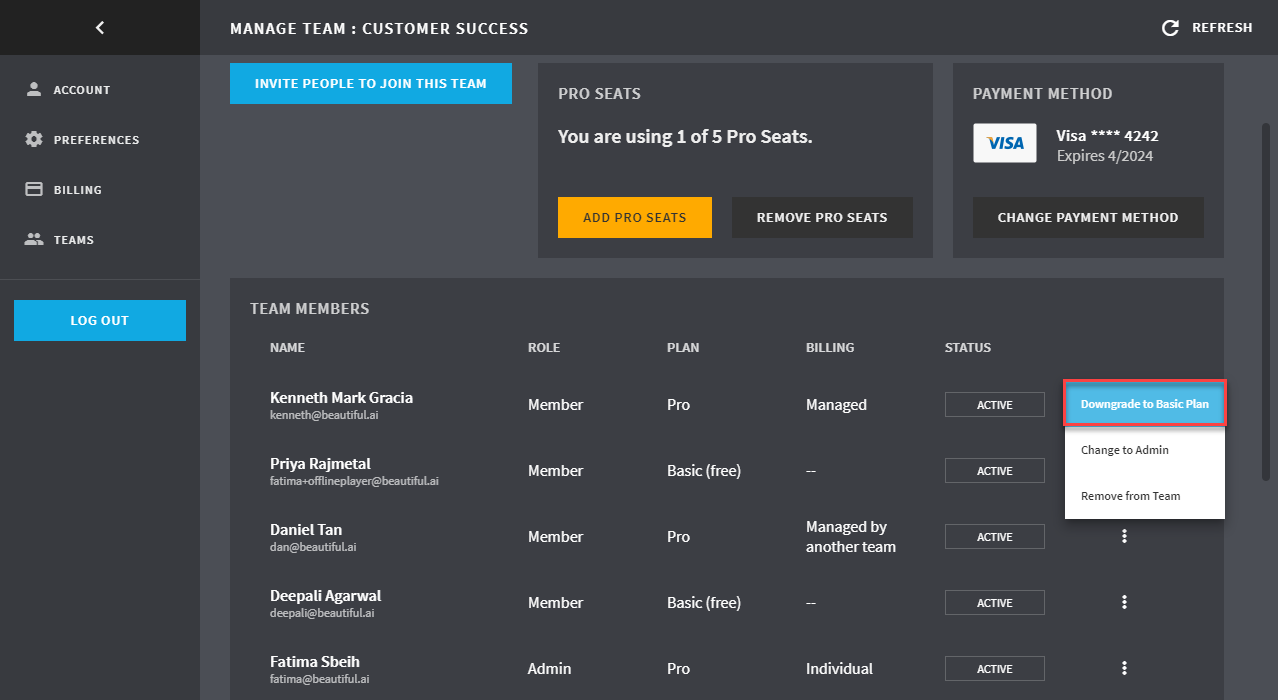The width and height of the screenshot is (1278, 700).
Task: Click the name Fatima Sbeih
Action: point(315,661)
